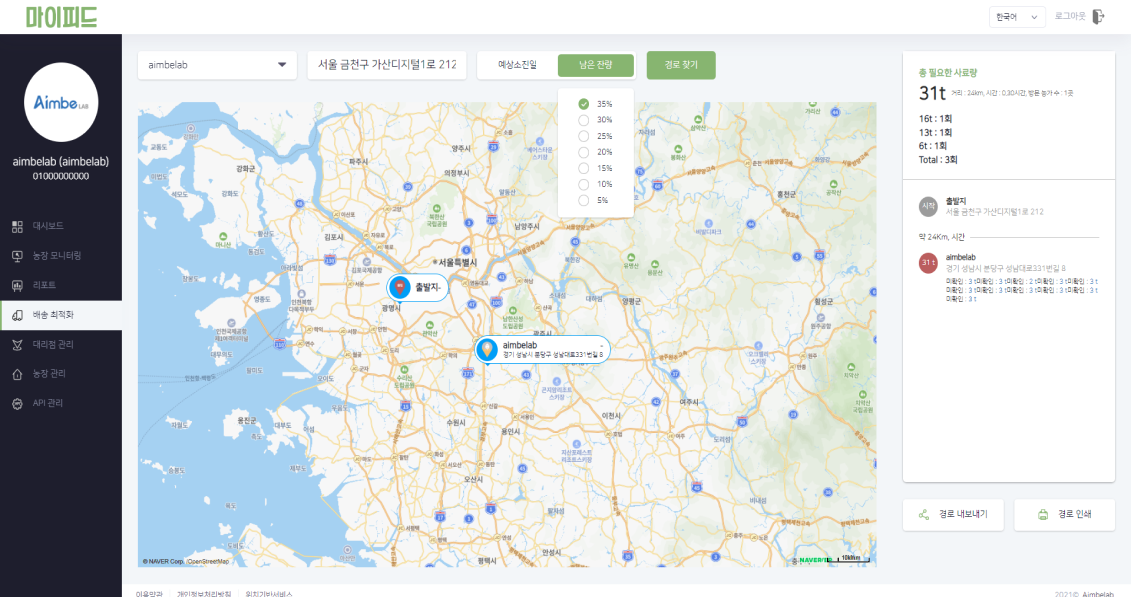The image size is (1131, 597).
Task: Open the 위치기반서비스 footer link
Action: pos(269,593)
